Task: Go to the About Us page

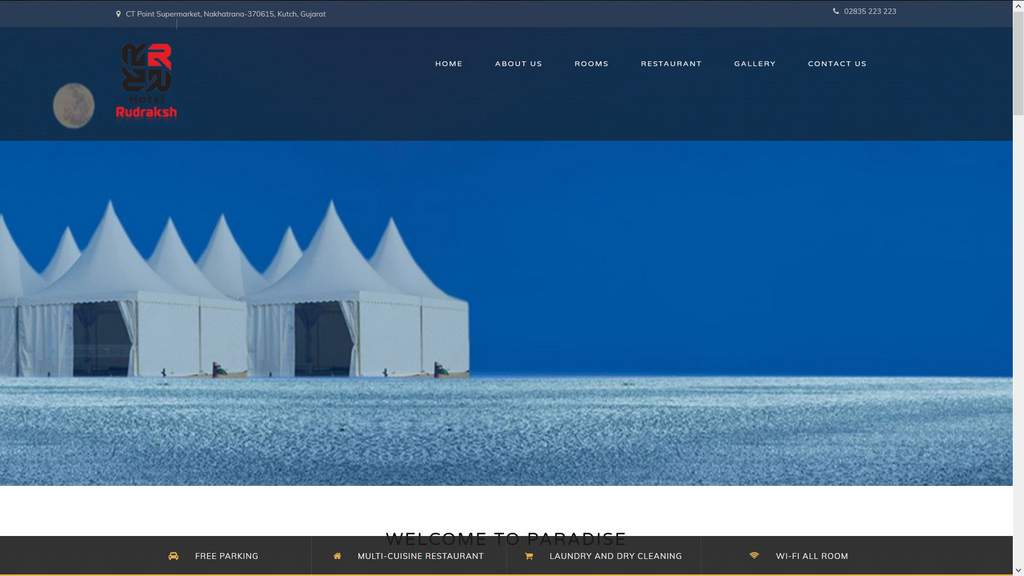Action: pos(518,64)
